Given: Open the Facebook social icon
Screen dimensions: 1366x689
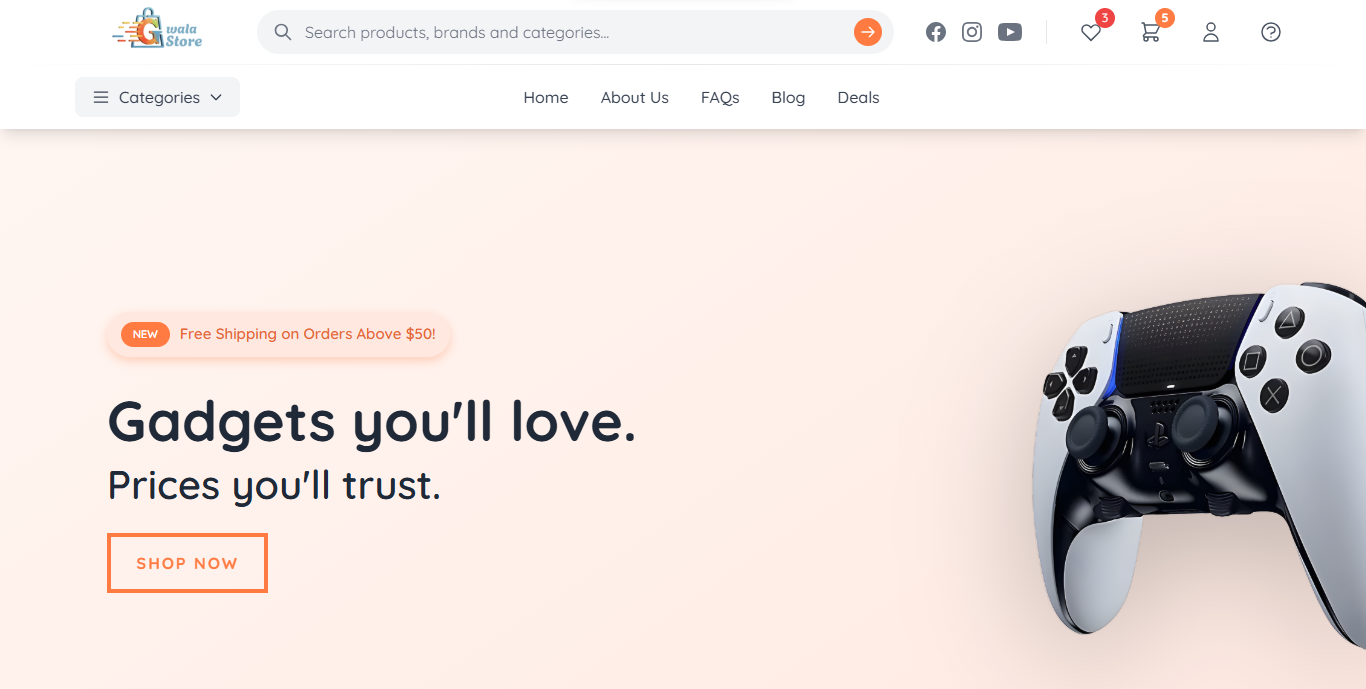Looking at the screenshot, I should 936,32.
